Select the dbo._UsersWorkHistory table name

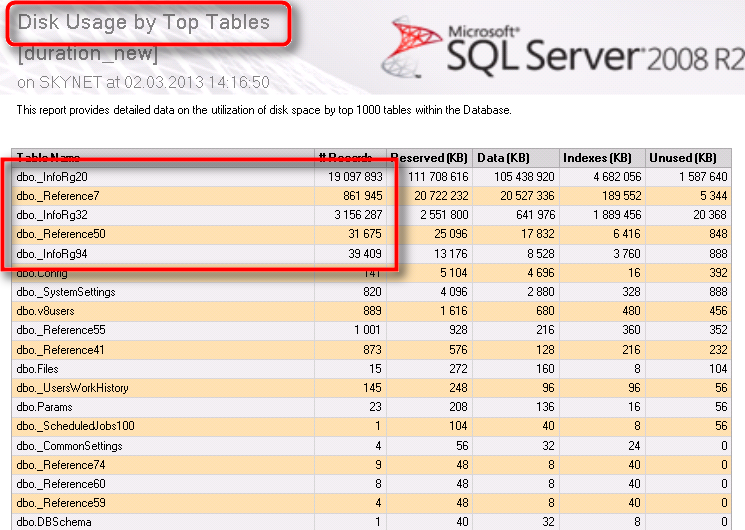(x=73, y=388)
